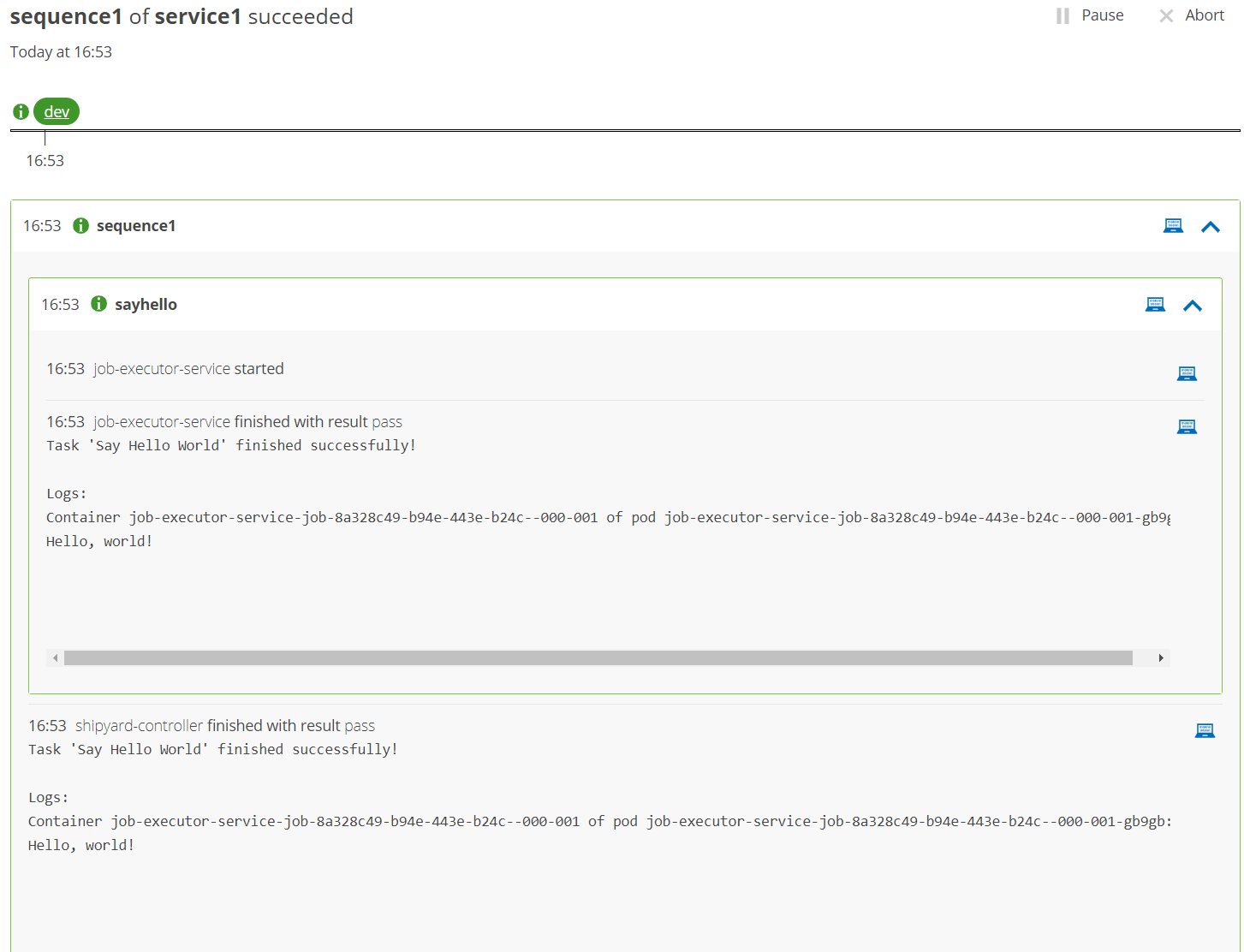The image size is (1244, 952).
Task: Abort the sequence
Action: [x=1192, y=15]
